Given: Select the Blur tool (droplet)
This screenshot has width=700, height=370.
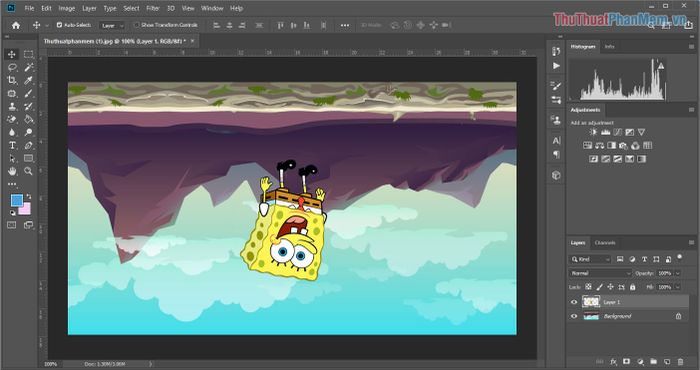Looking at the screenshot, I should coord(12,132).
